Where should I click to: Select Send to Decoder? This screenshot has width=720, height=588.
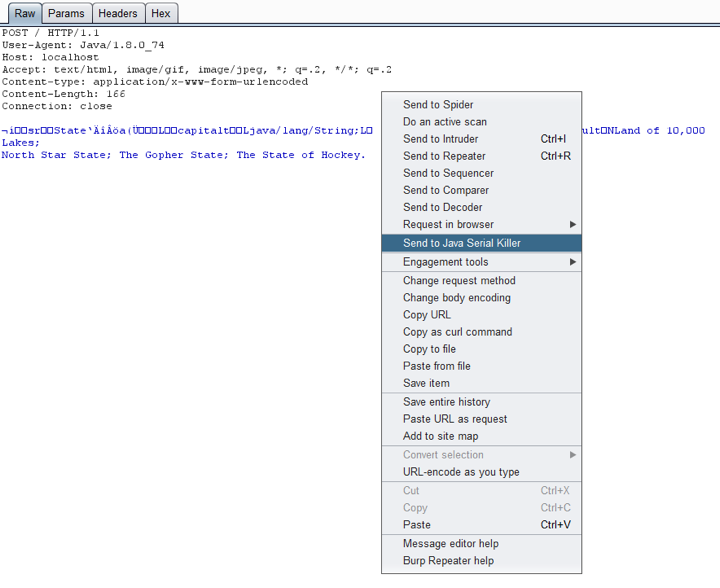point(443,207)
